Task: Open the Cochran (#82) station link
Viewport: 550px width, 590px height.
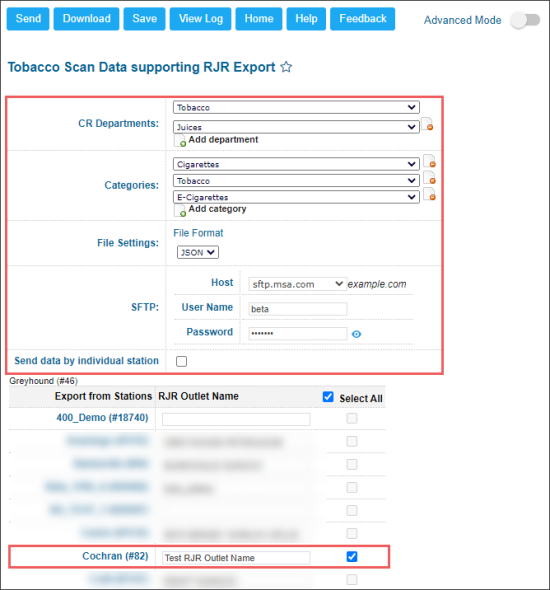Action: click(x=115, y=556)
